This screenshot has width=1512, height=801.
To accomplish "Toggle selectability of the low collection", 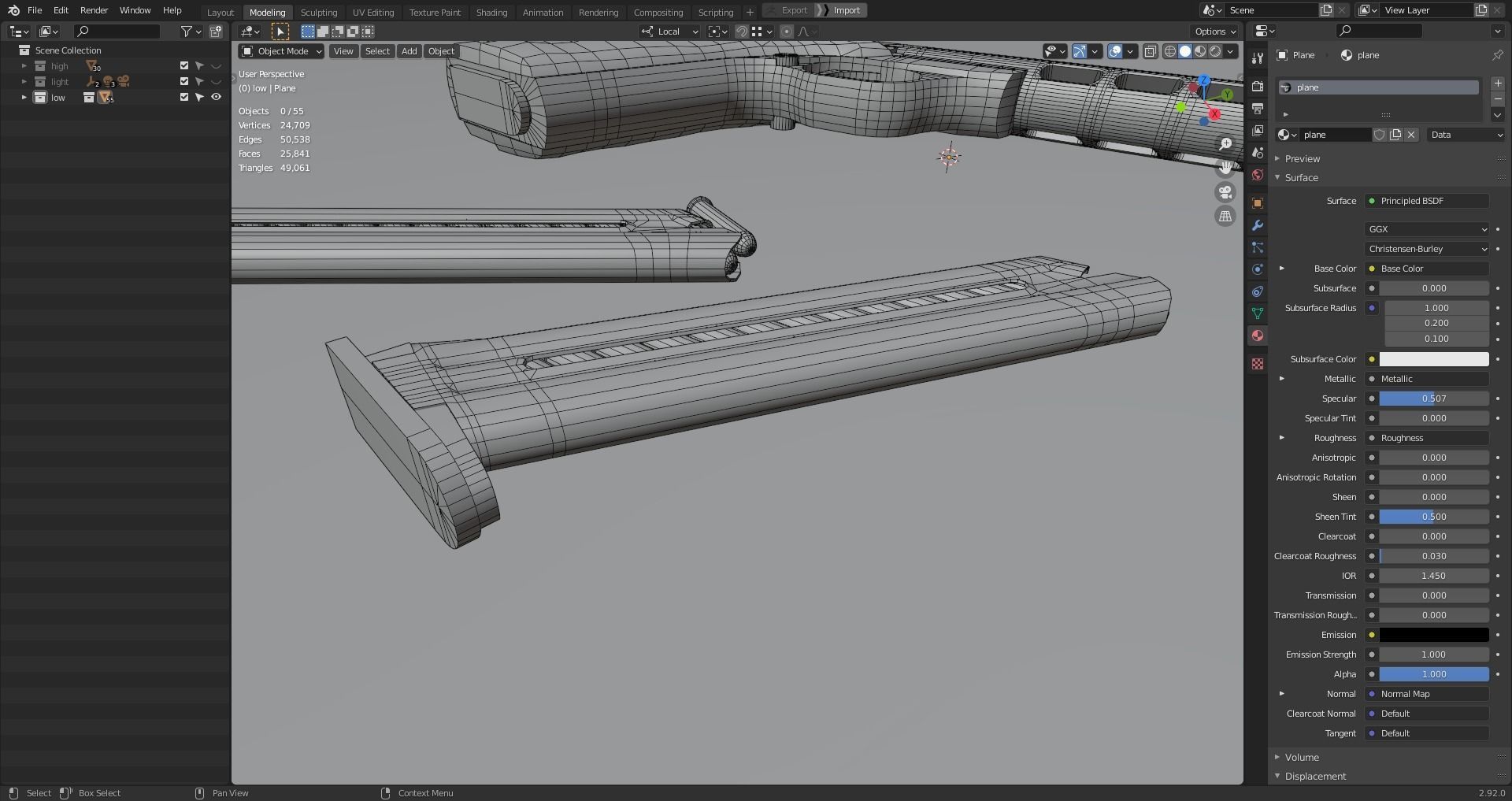I will (x=200, y=98).
